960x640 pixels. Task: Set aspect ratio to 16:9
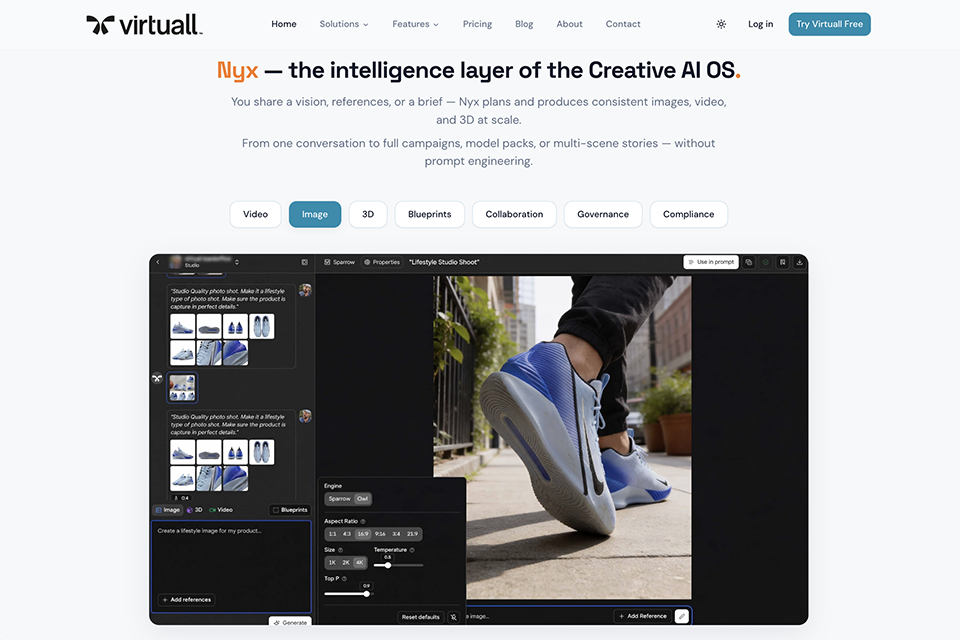point(363,534)
